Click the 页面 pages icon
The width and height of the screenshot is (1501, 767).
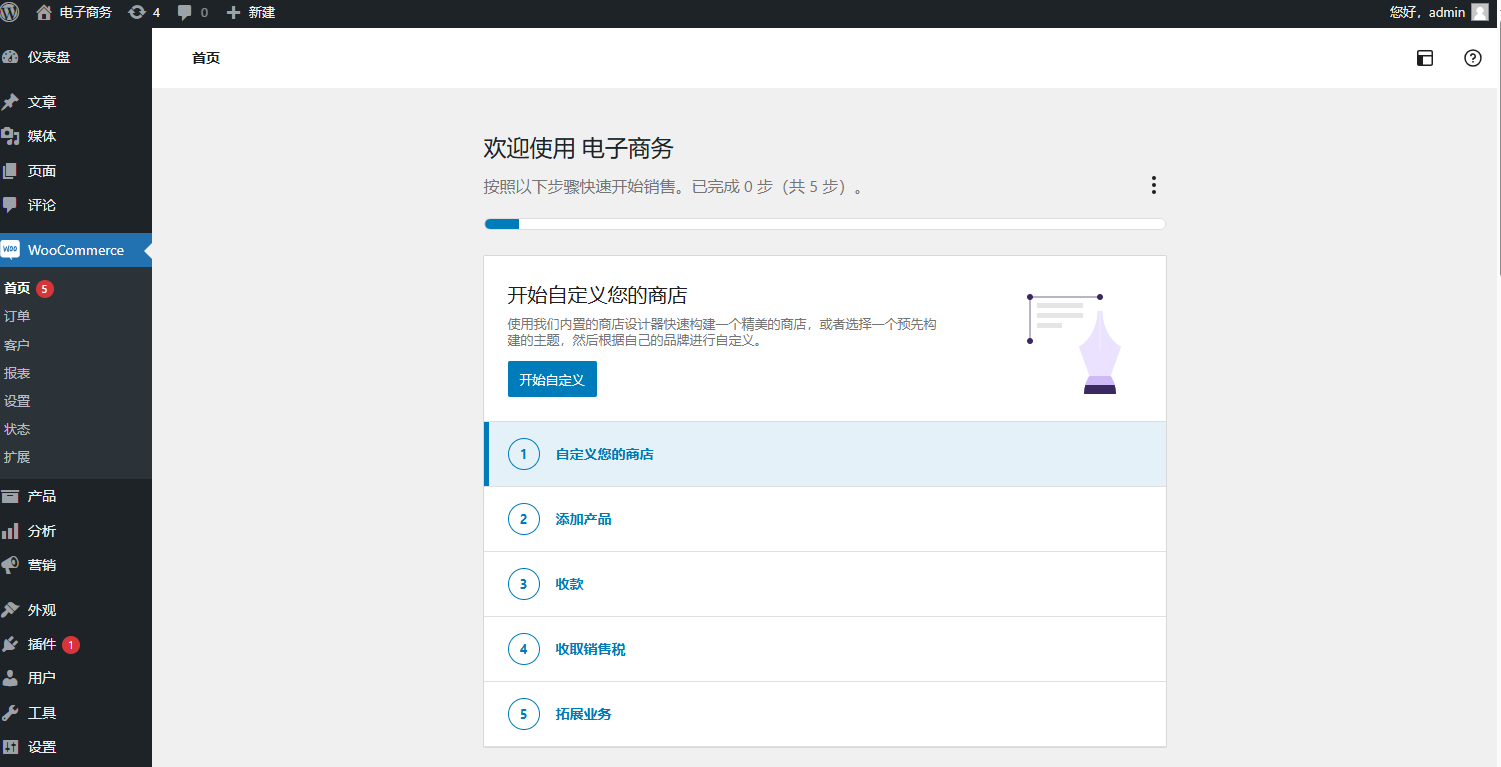[x=10, y=171]
